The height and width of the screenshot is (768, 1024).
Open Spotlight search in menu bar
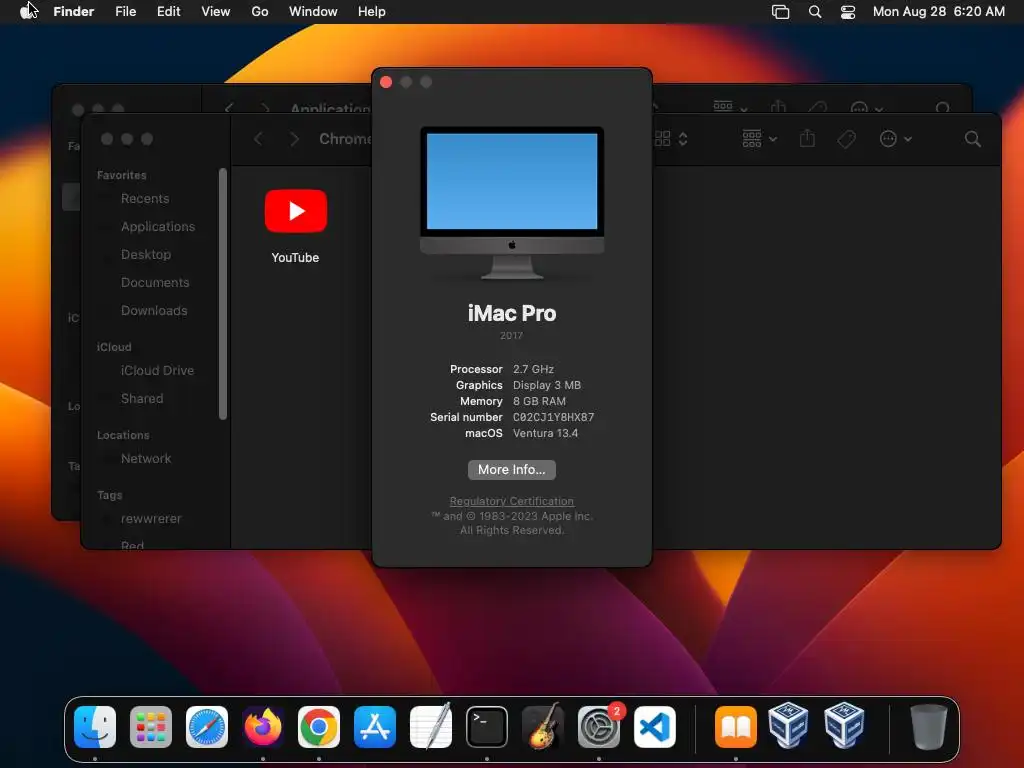(x=815, y=11)
